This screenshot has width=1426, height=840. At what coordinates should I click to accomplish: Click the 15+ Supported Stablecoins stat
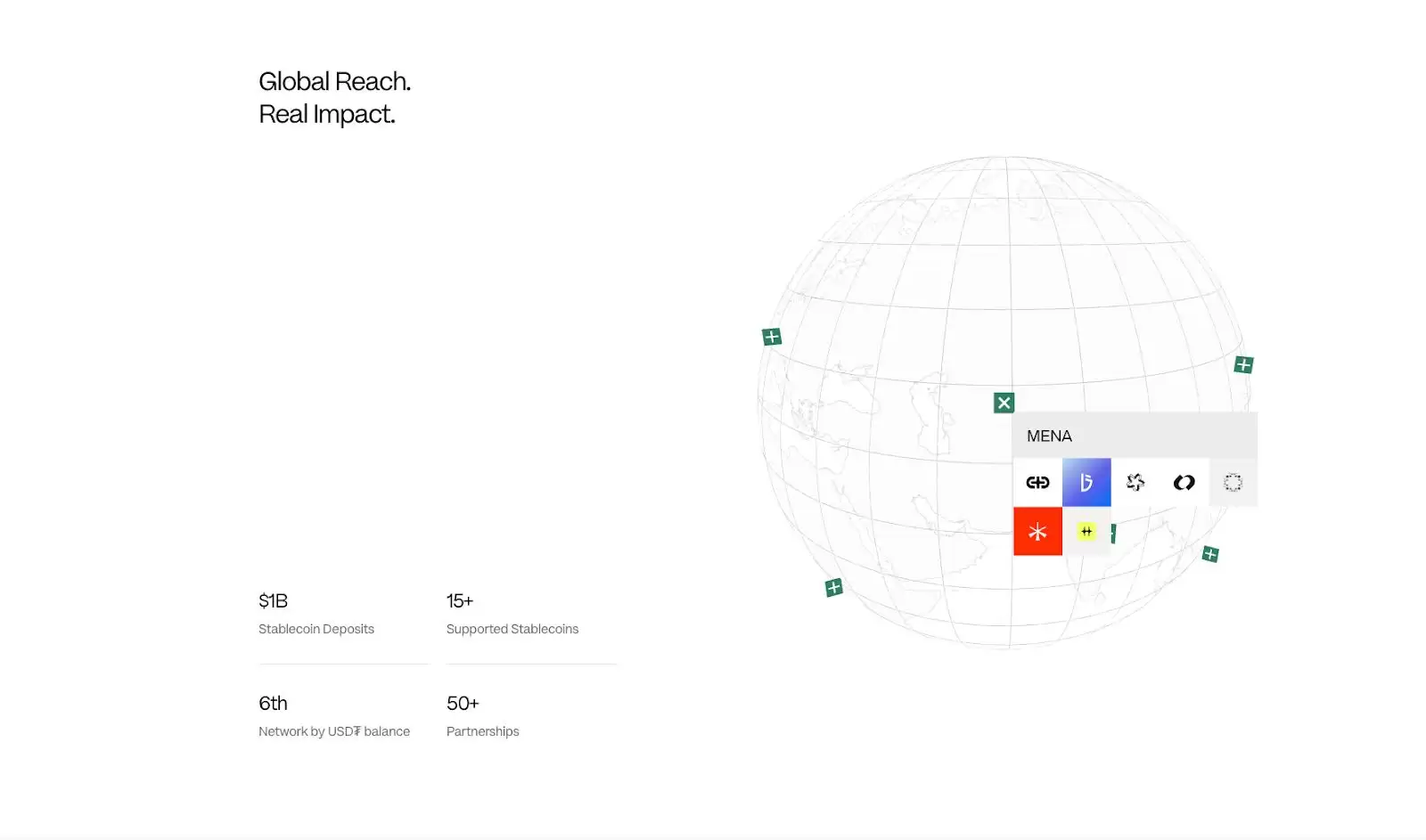(512, 614)
